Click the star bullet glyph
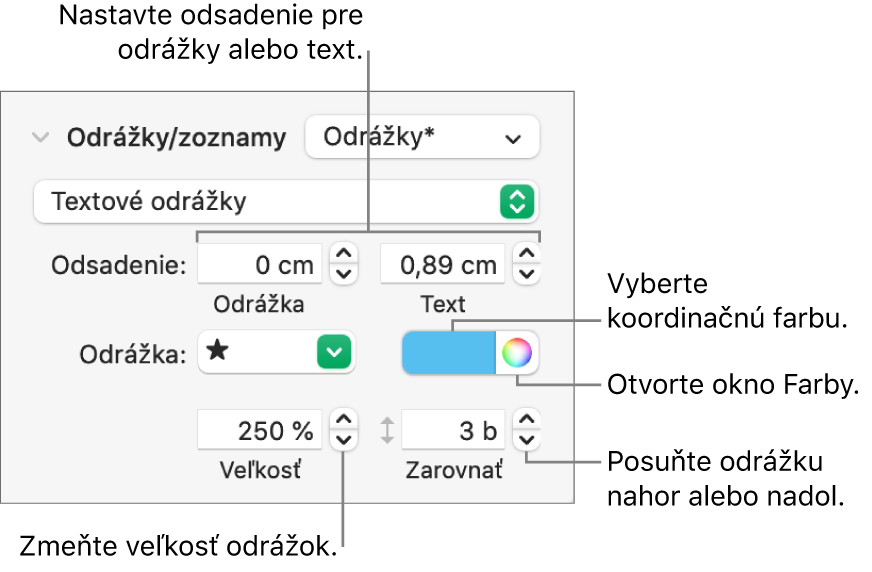Image resolution: width=872 pixels, height=572 pixels. tap(215, 353)
